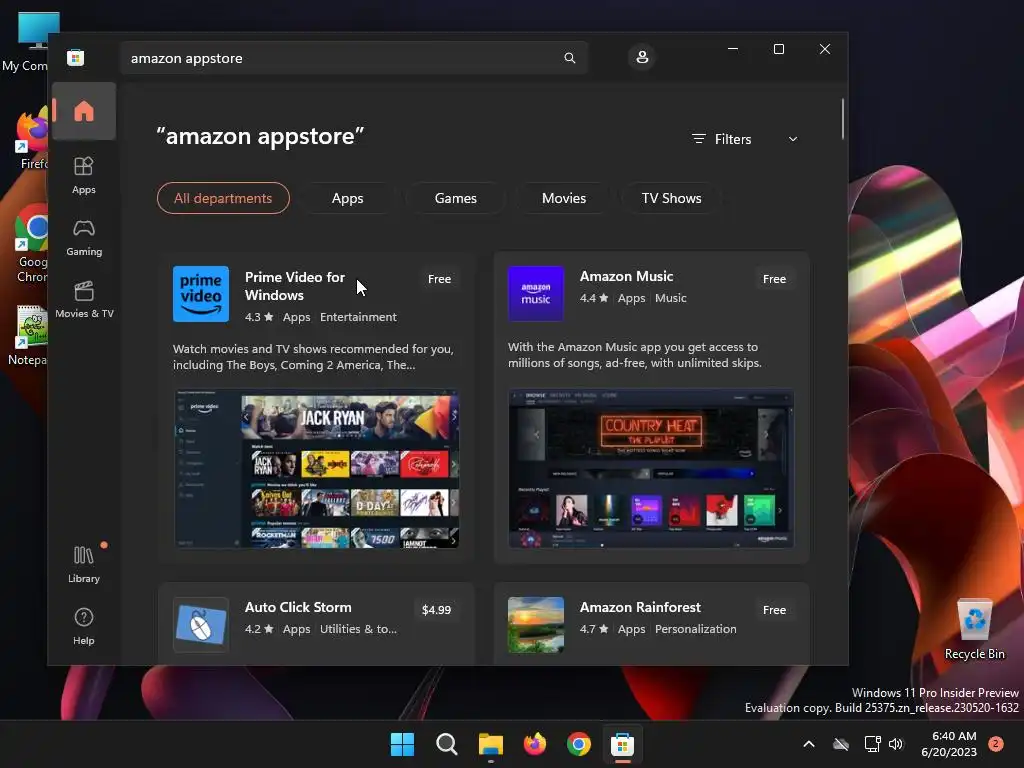Image resolution: width=1024 pixels, height=768 pixels.
Task: Open Movies & TV in the sidebar
Action: click(x=84, y=300)
